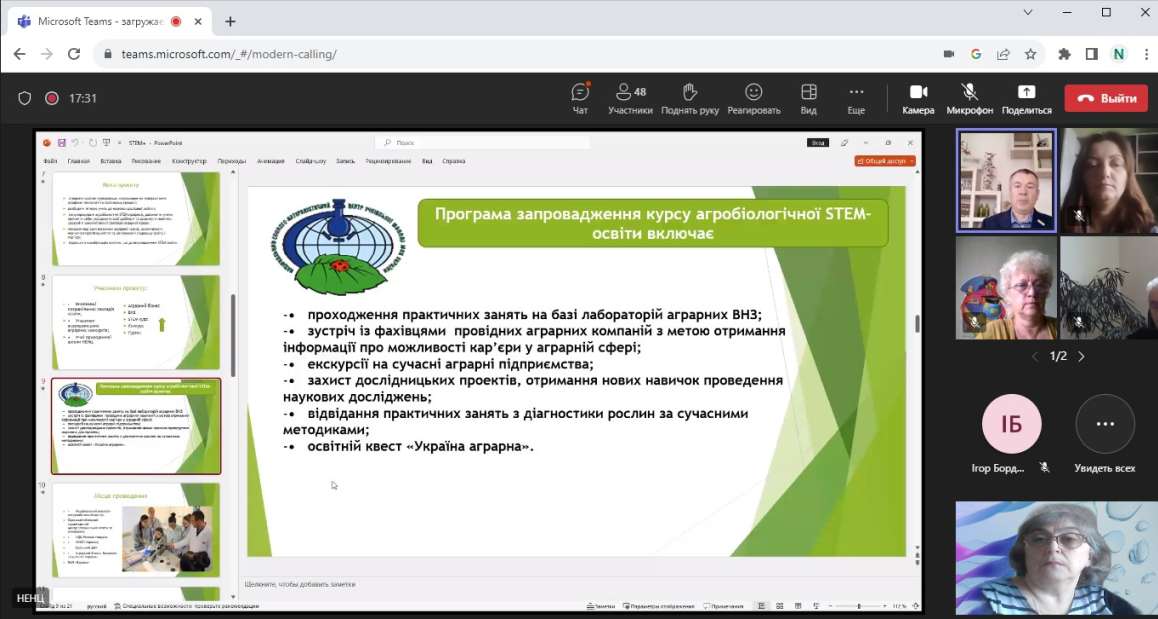Open Увидеть всех participants button
Viewport: 1158px width, 619px height.
point(1105,434)
